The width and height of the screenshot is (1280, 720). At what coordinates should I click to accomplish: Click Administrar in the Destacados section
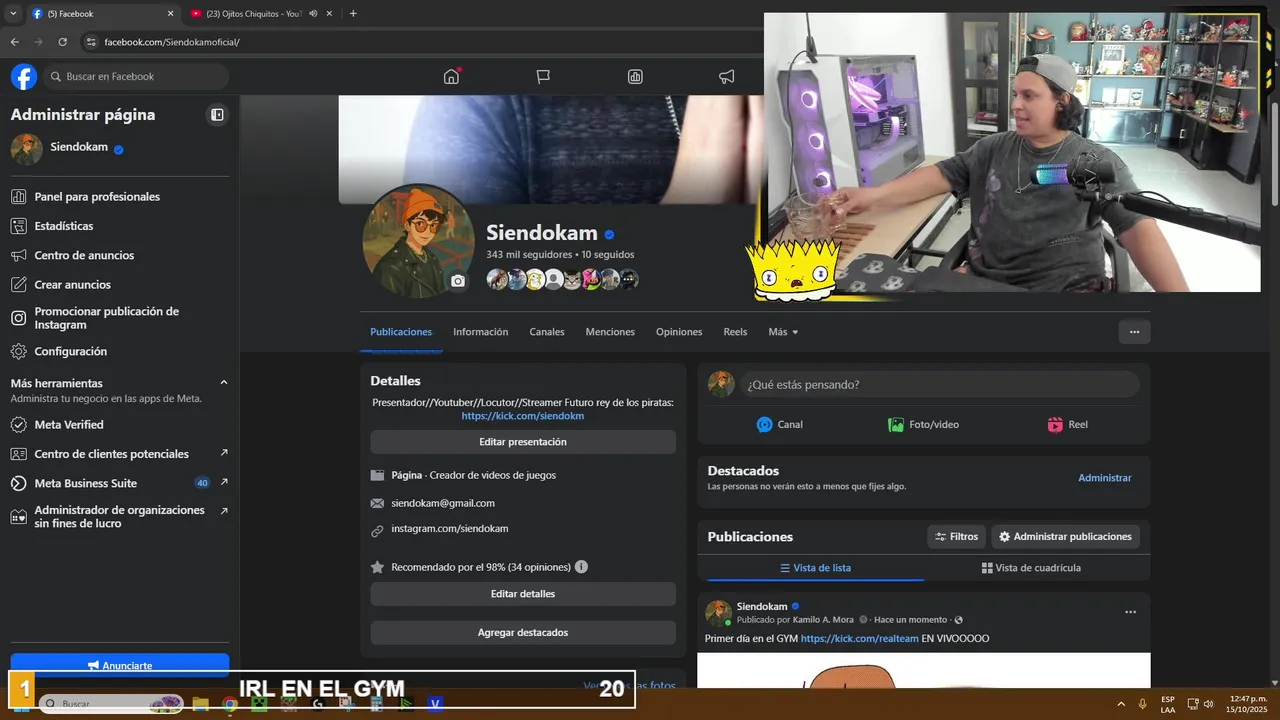click(x=1105, y=478)
